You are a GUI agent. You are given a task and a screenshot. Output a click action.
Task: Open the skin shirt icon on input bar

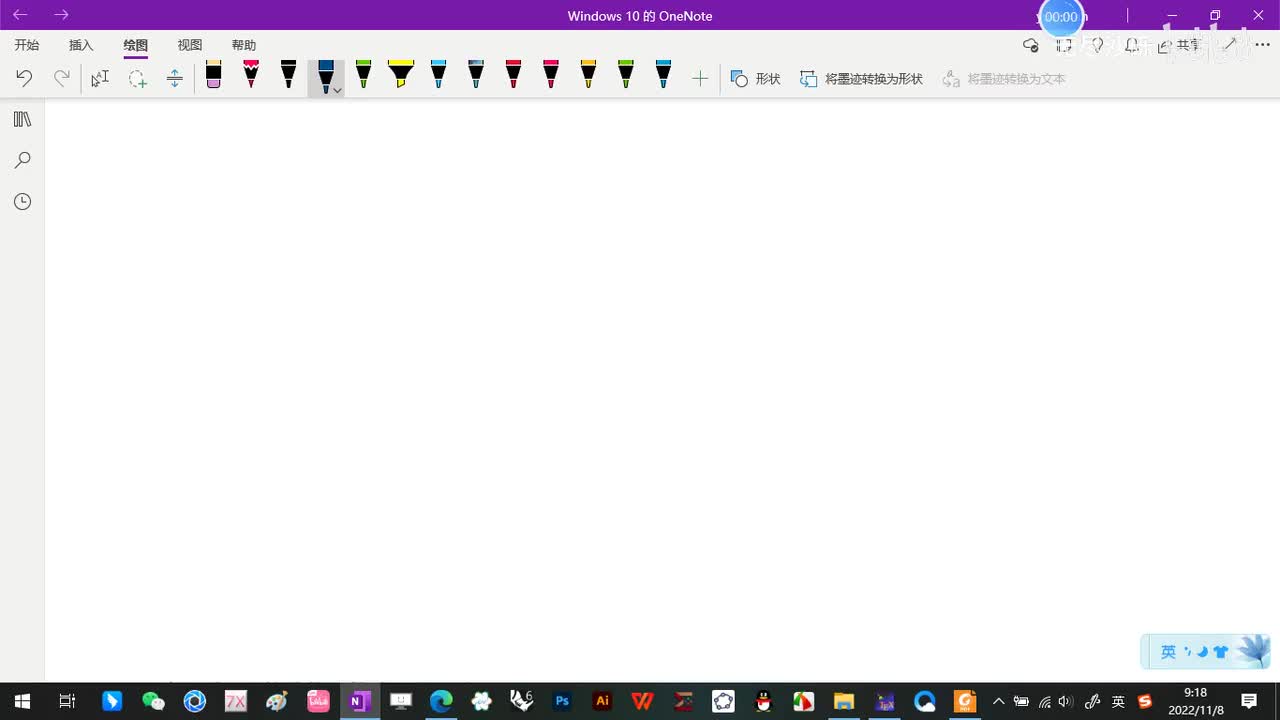click(x=1221, y=652)
